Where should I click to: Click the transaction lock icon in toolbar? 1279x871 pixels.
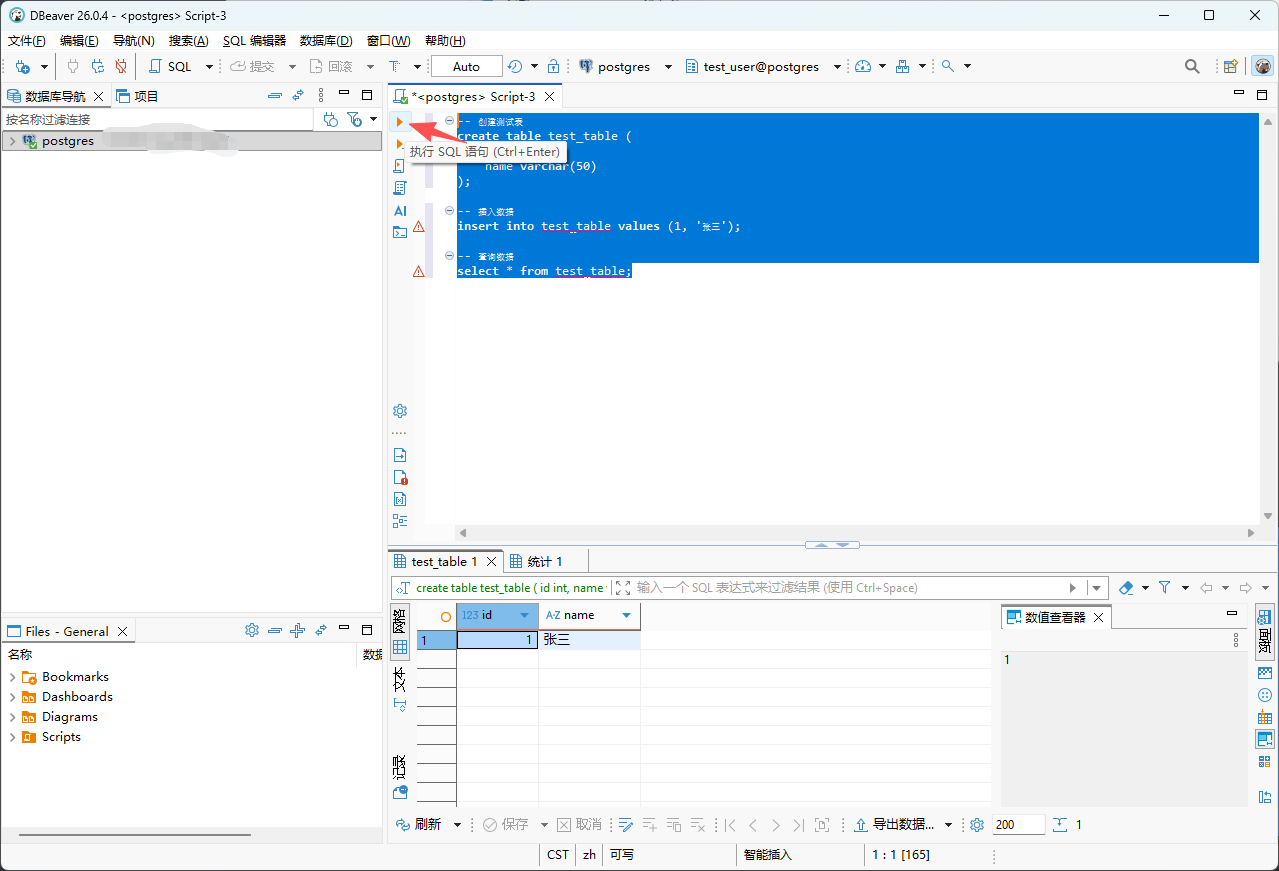pos(553,67)
